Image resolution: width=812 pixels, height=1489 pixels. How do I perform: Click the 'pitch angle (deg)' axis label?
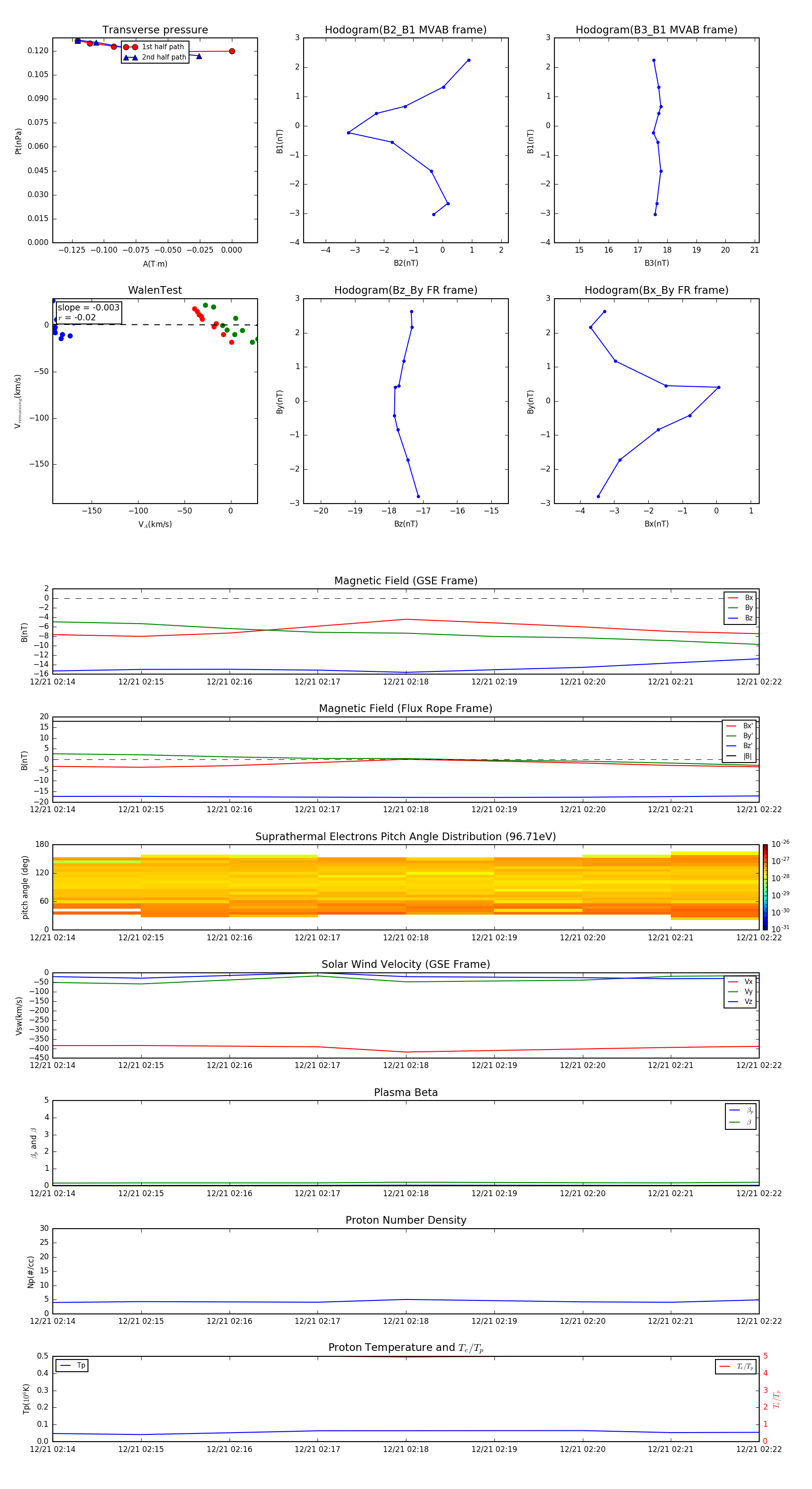[x=25, y=887]
